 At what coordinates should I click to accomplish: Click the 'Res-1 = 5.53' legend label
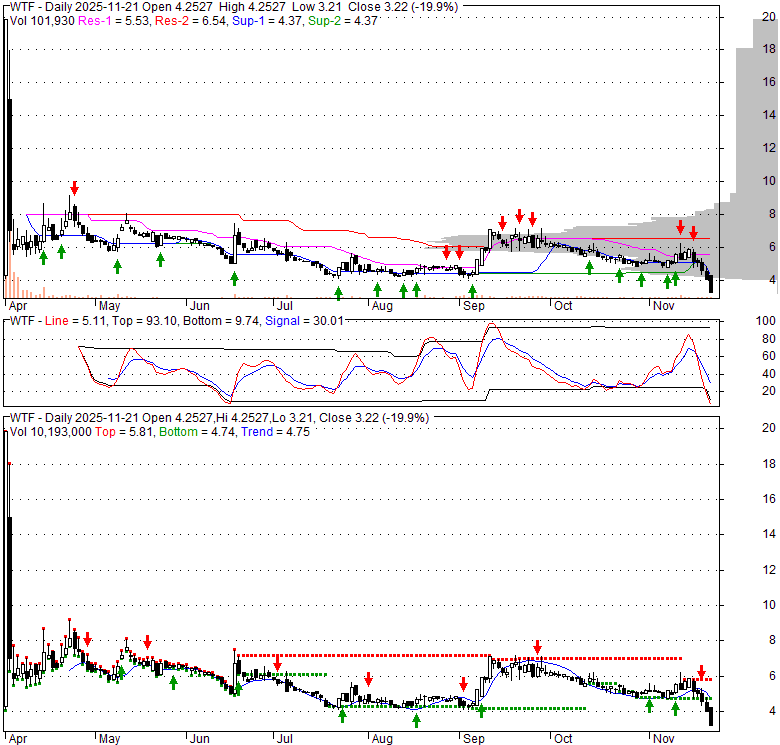(x=113, y=21)
